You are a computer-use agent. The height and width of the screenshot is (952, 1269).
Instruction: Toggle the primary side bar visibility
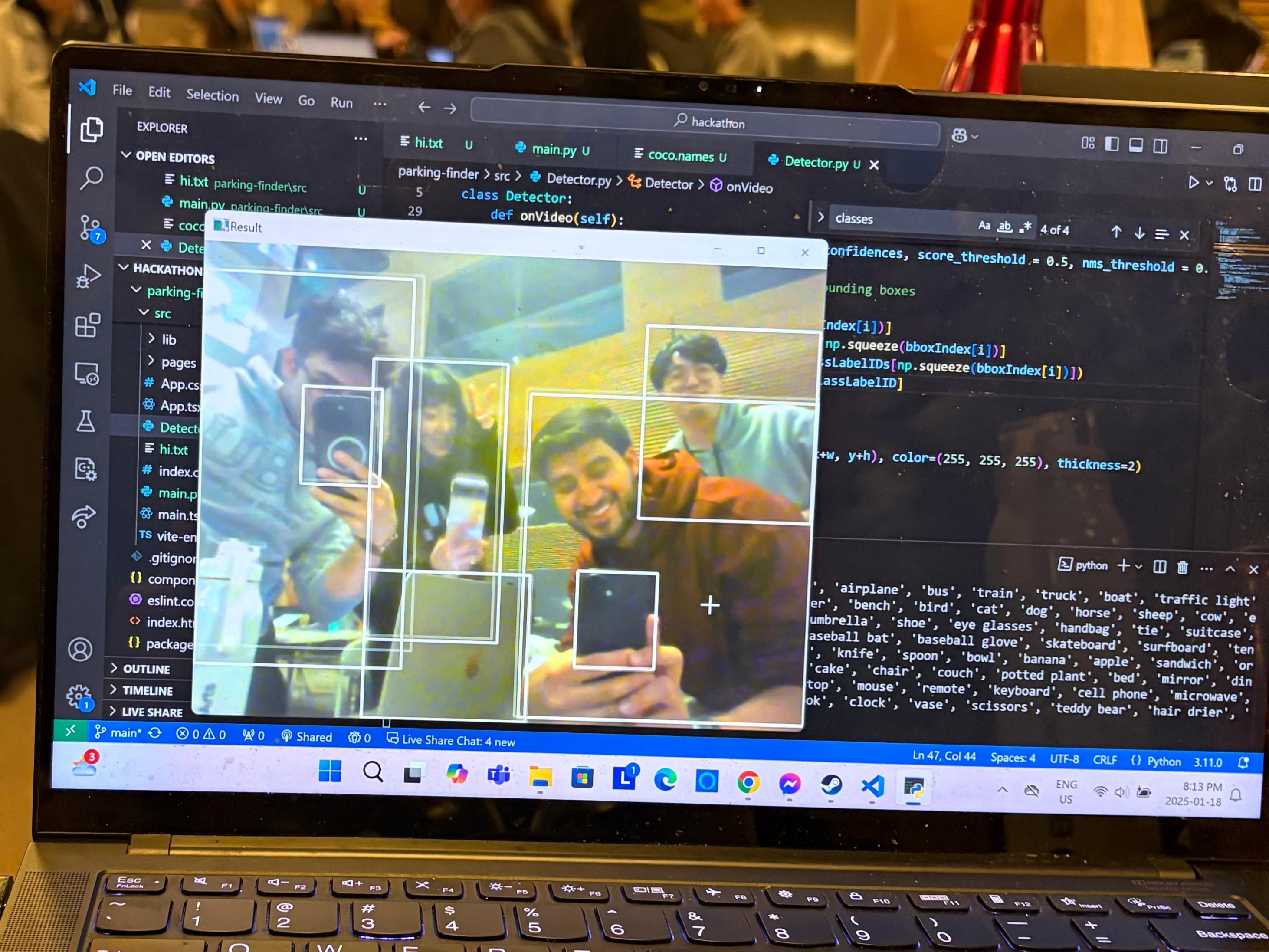tap(1112, 144)
